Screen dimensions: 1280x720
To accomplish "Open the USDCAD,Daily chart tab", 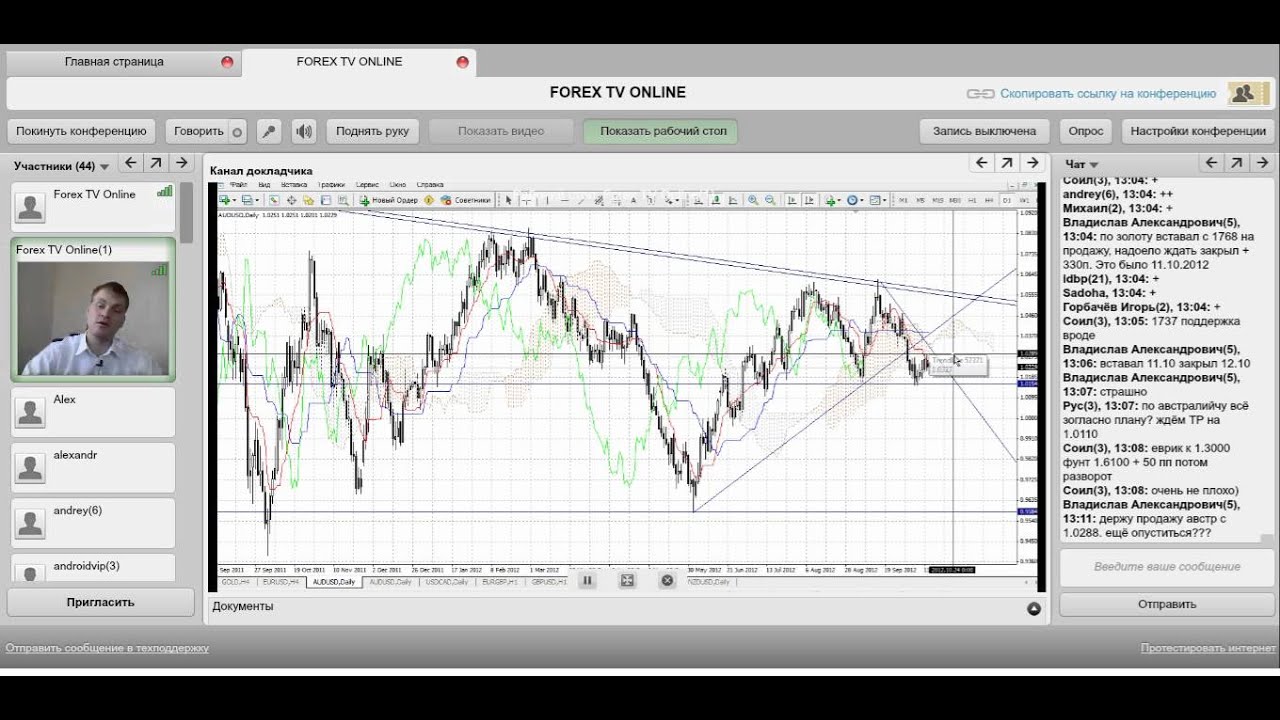I will click(x=446, y=582).
